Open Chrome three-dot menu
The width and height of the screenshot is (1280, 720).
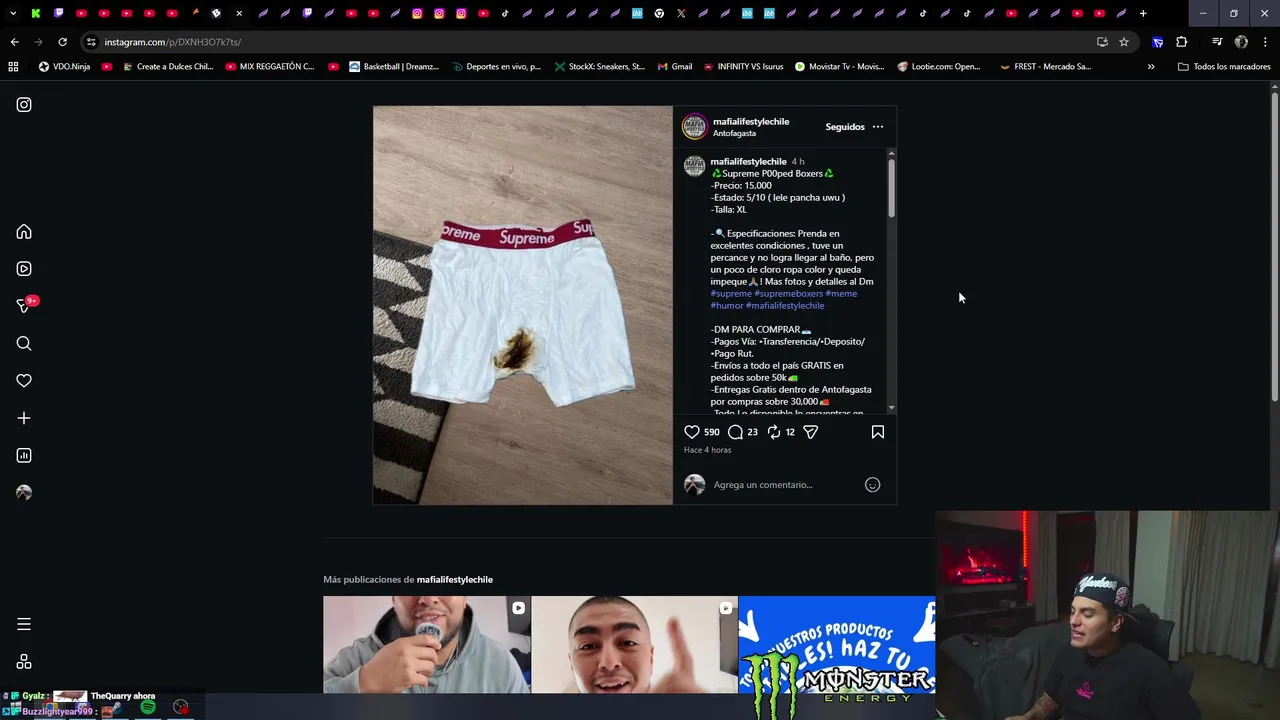pos(1265,42)
